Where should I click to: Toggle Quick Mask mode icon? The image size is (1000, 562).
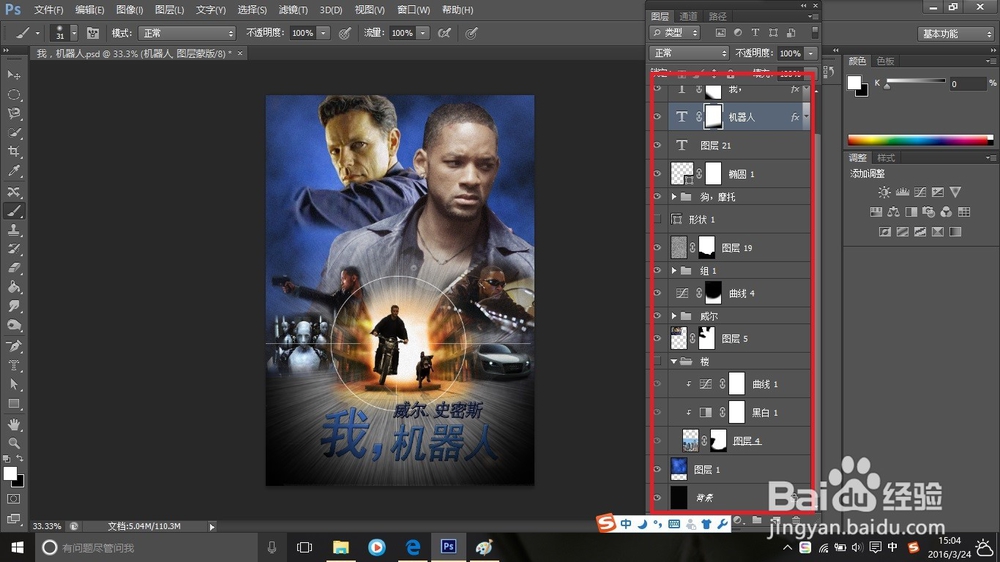click(x=13, y=499)
